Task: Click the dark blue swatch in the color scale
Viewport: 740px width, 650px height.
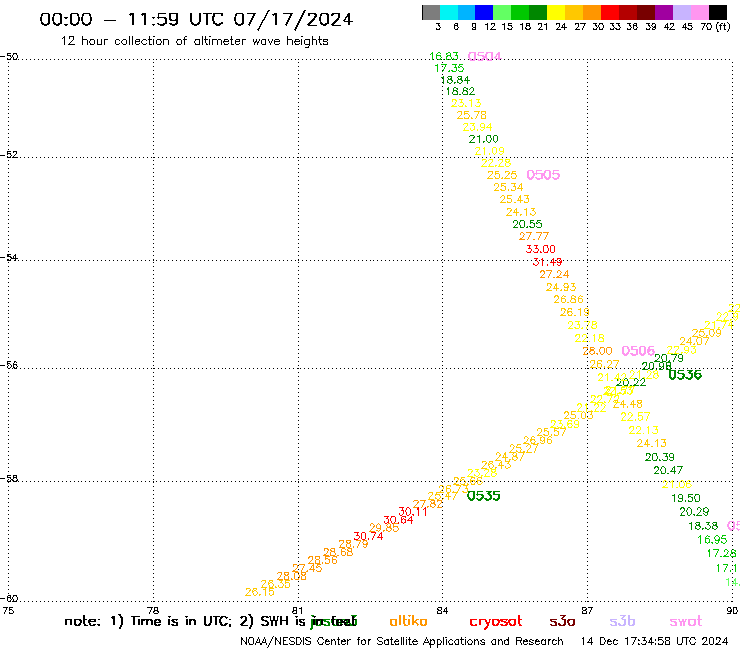Action: pos(484,12)
